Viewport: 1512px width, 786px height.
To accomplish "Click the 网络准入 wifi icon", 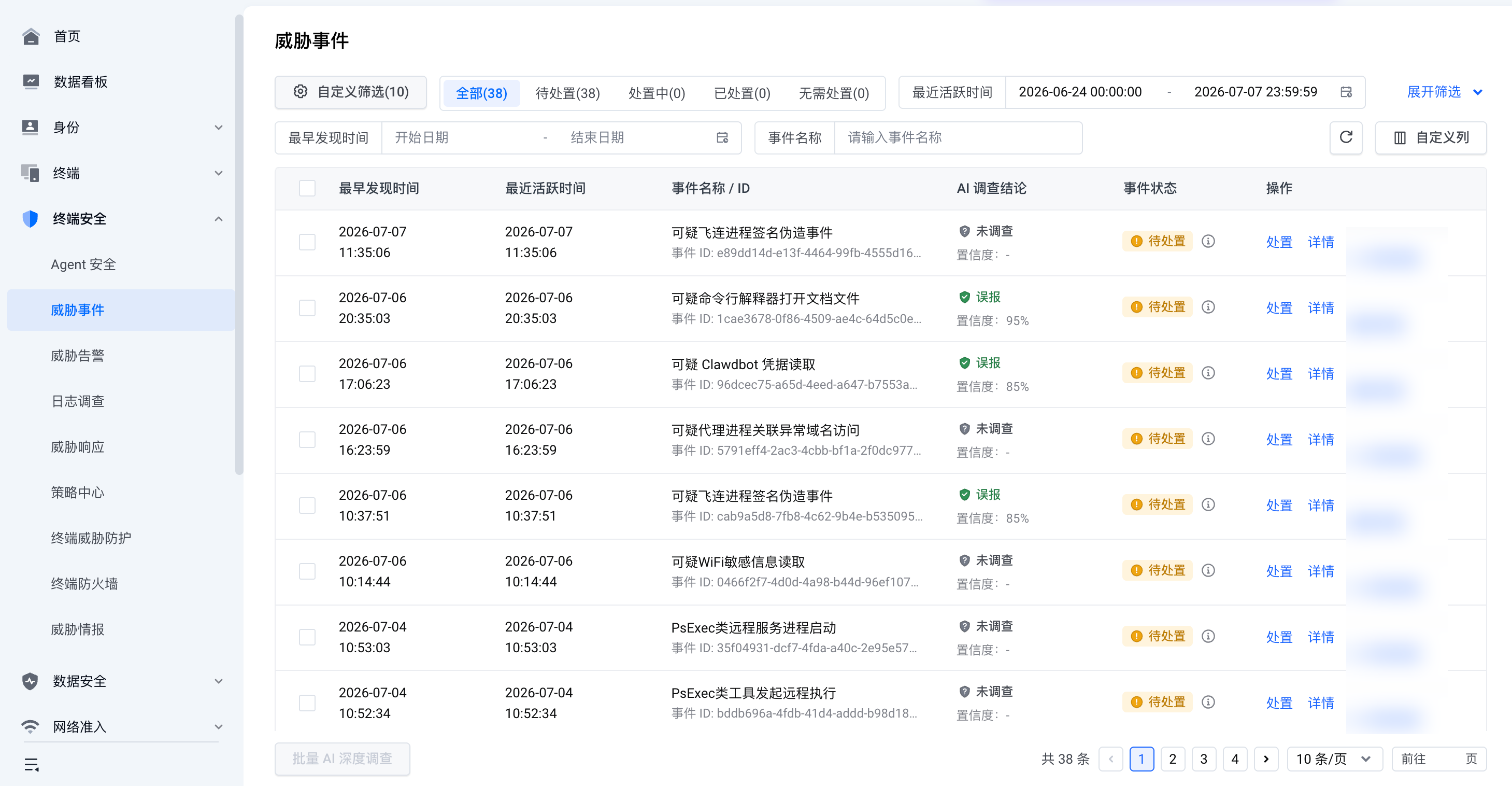I will (31, 727).
